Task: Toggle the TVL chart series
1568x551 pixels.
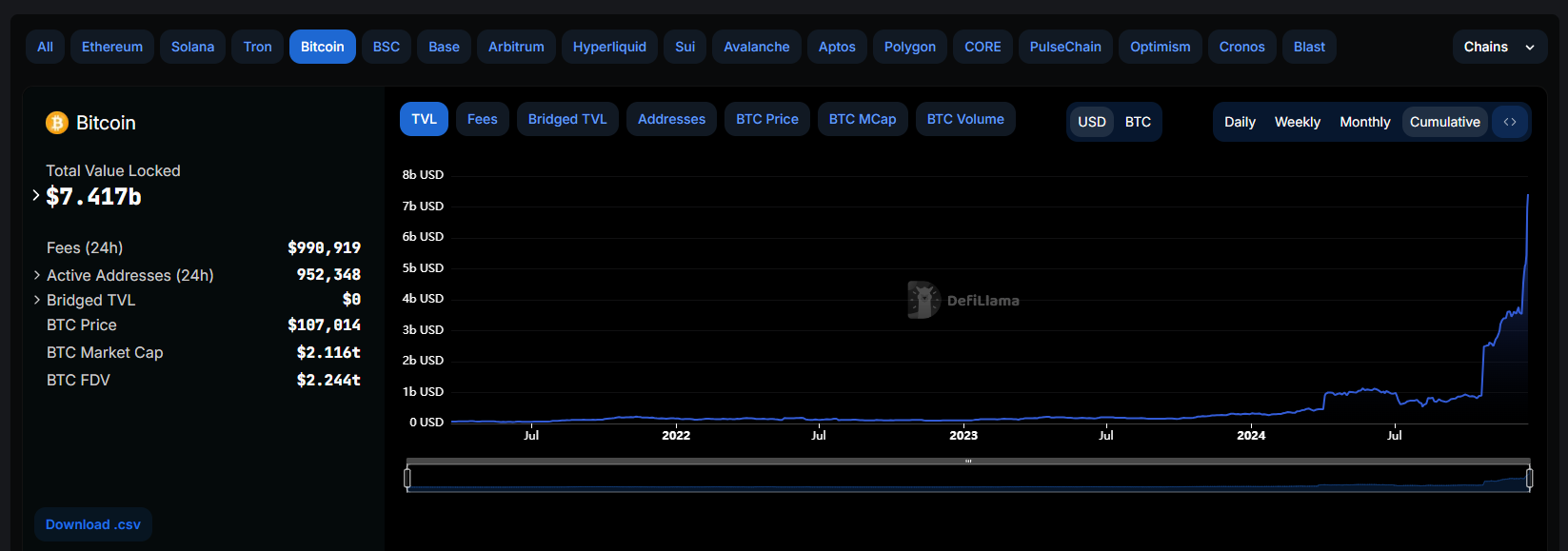Action: tap(424, 119)
